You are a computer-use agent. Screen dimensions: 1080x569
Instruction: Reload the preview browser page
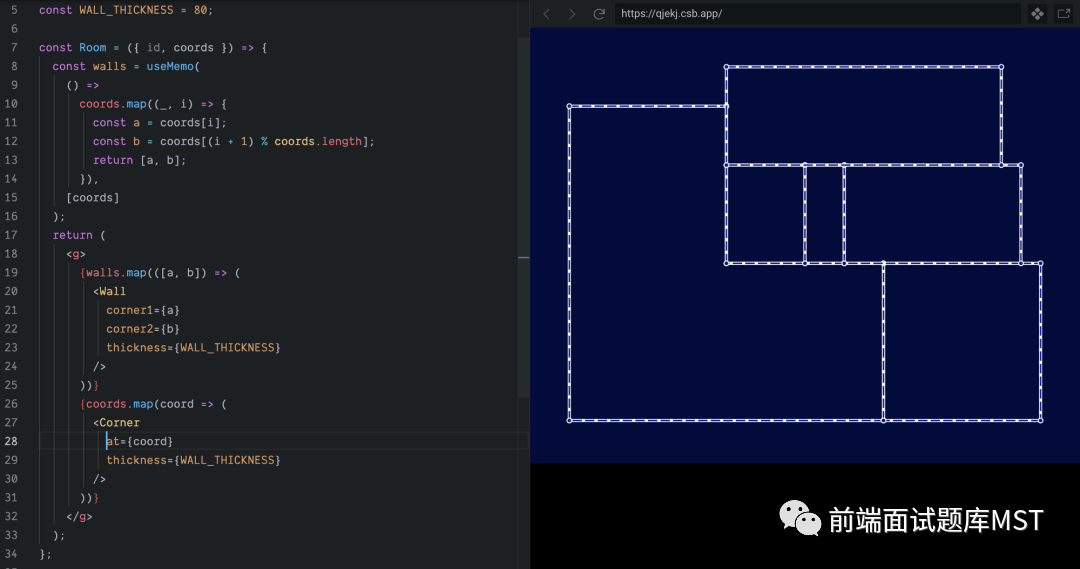[599, 14]
